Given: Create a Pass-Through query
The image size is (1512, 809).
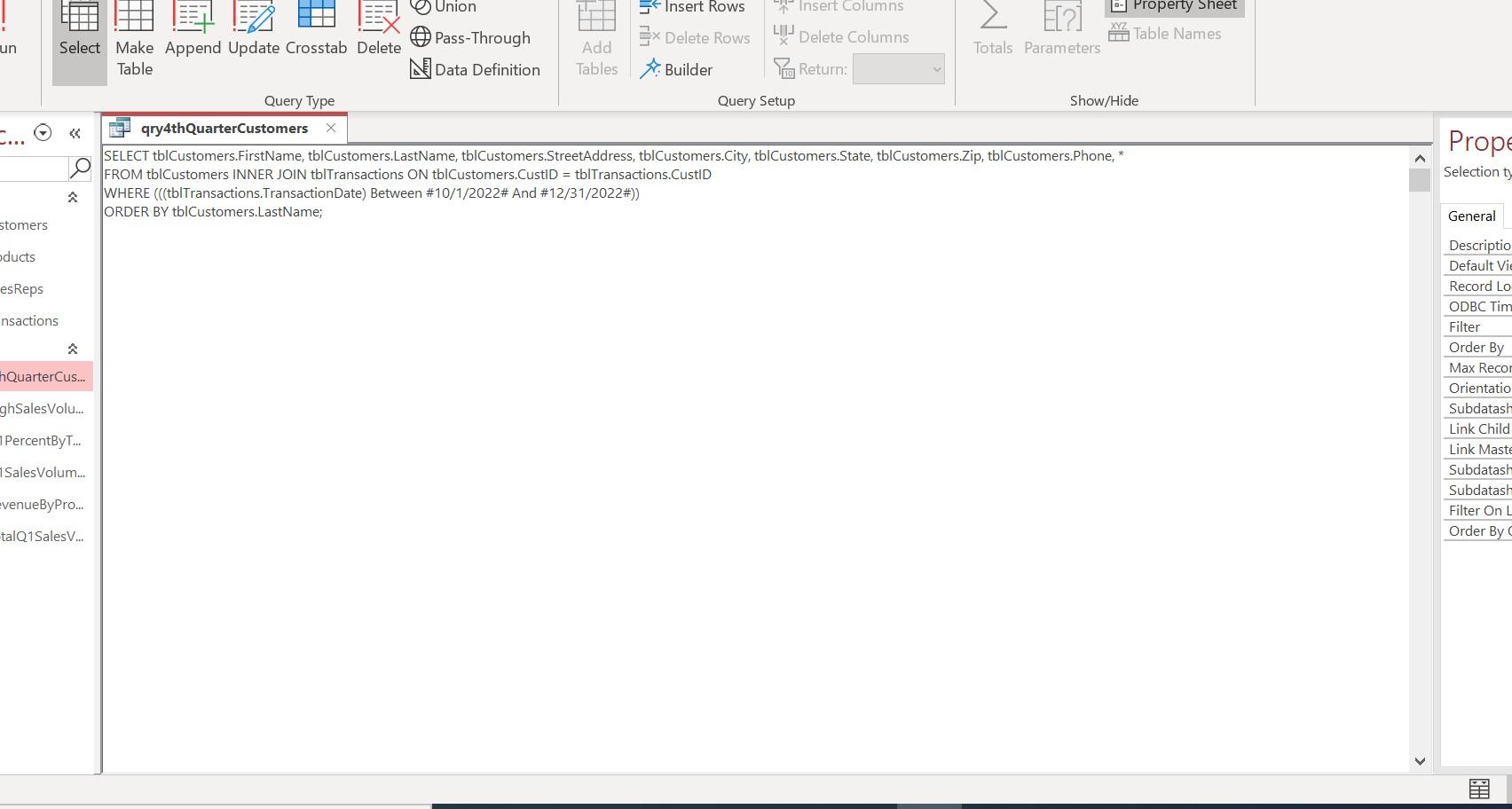Looking at the screenshot, I should click(x=471, y=37).
